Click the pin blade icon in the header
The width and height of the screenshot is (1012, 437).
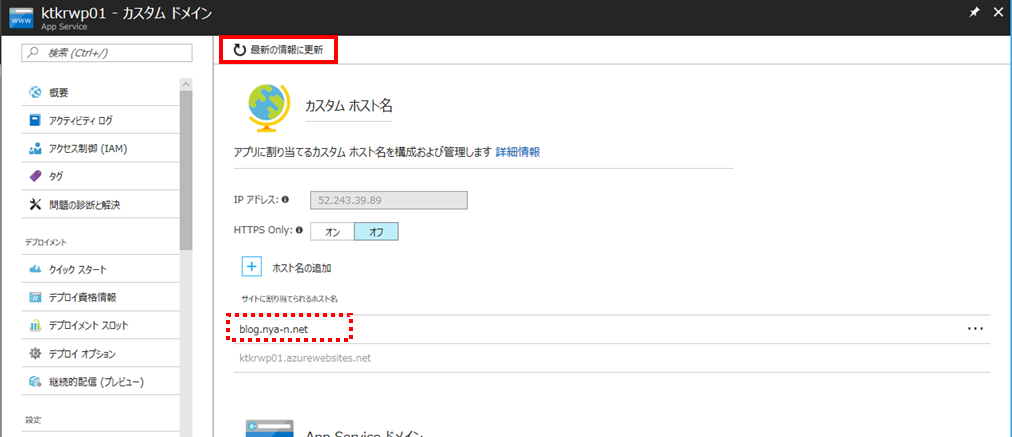click(x=975, y=12)
